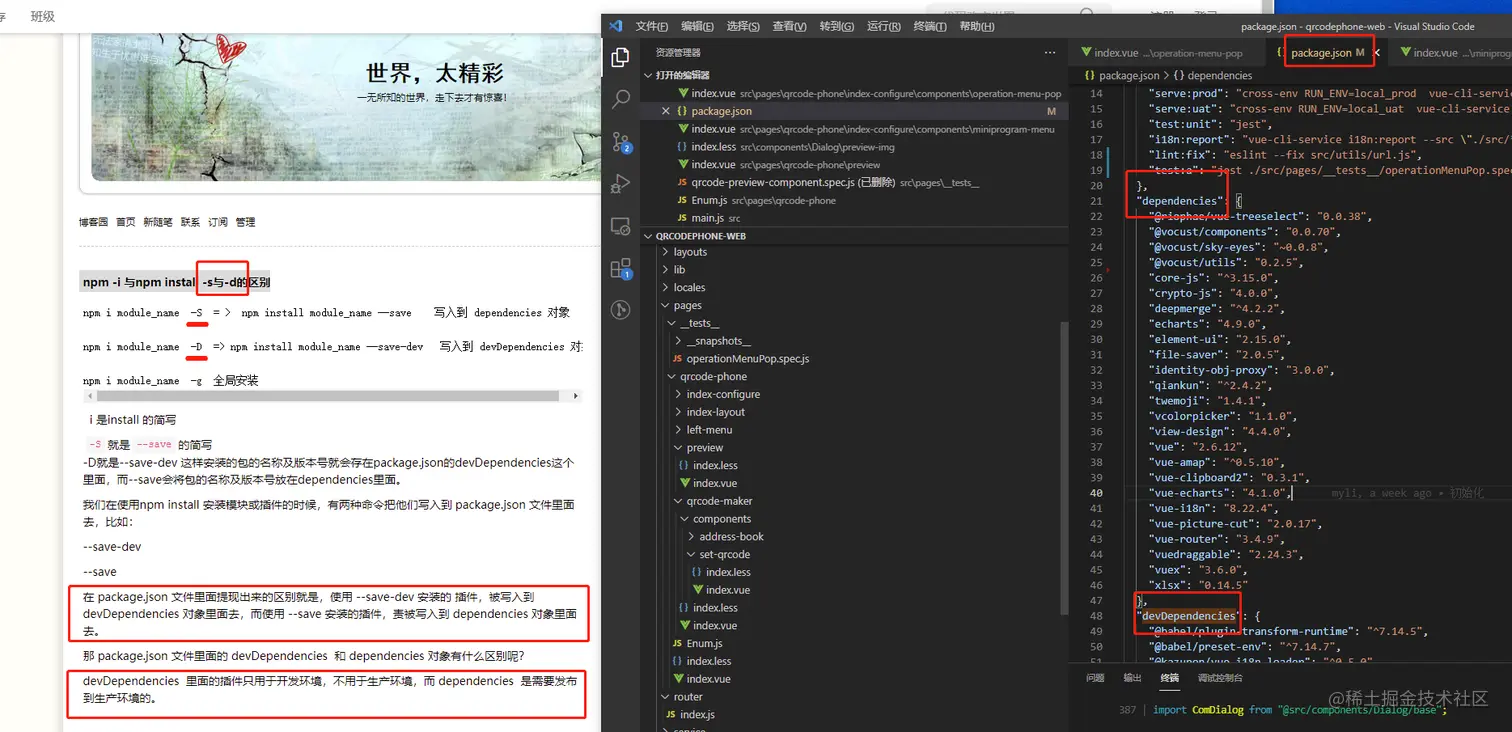1512x732 pixels.
Task: Open the 编辑(E) menu
Action: click(x=697, y=27)
